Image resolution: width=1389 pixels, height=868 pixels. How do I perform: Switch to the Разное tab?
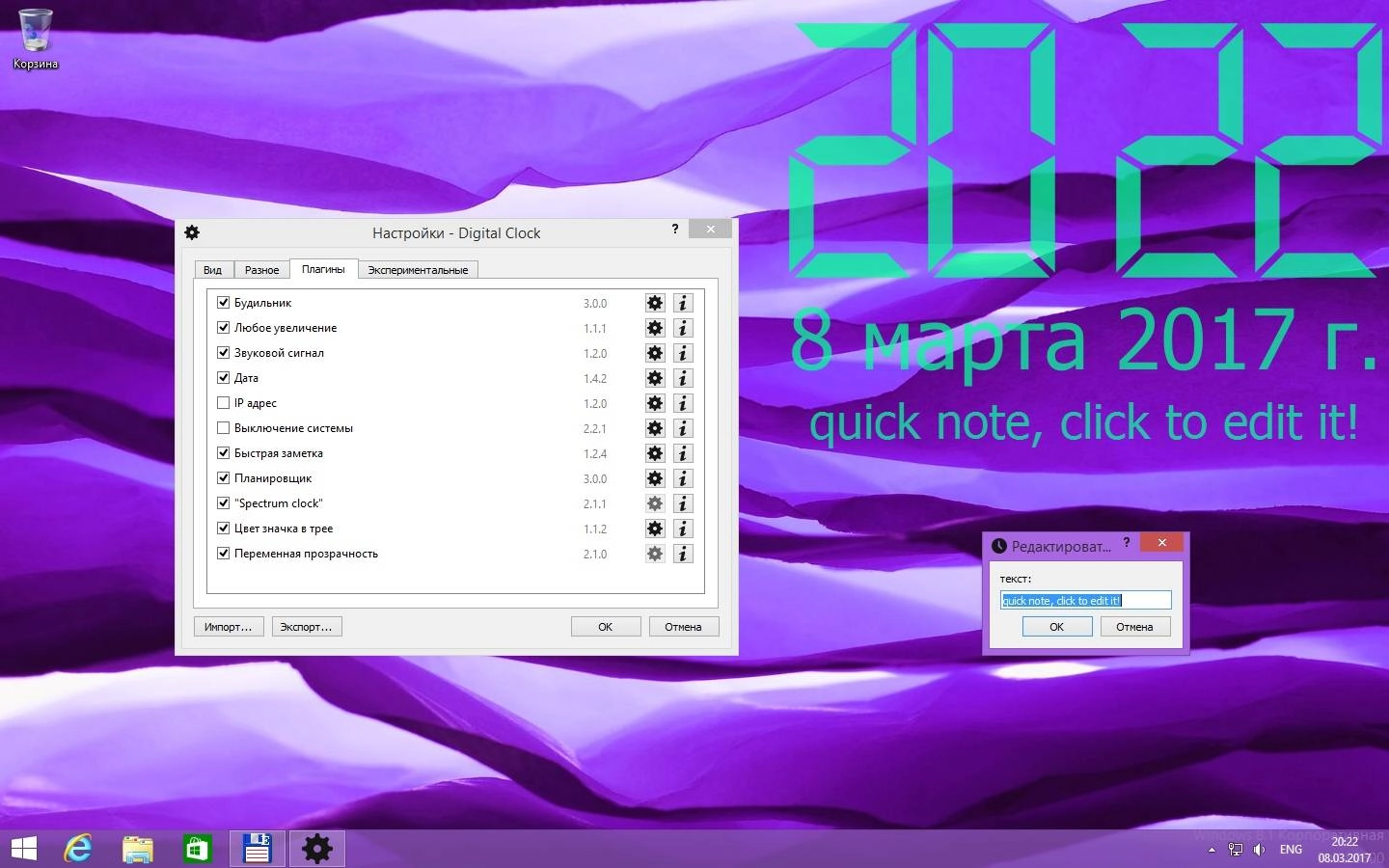261,270
